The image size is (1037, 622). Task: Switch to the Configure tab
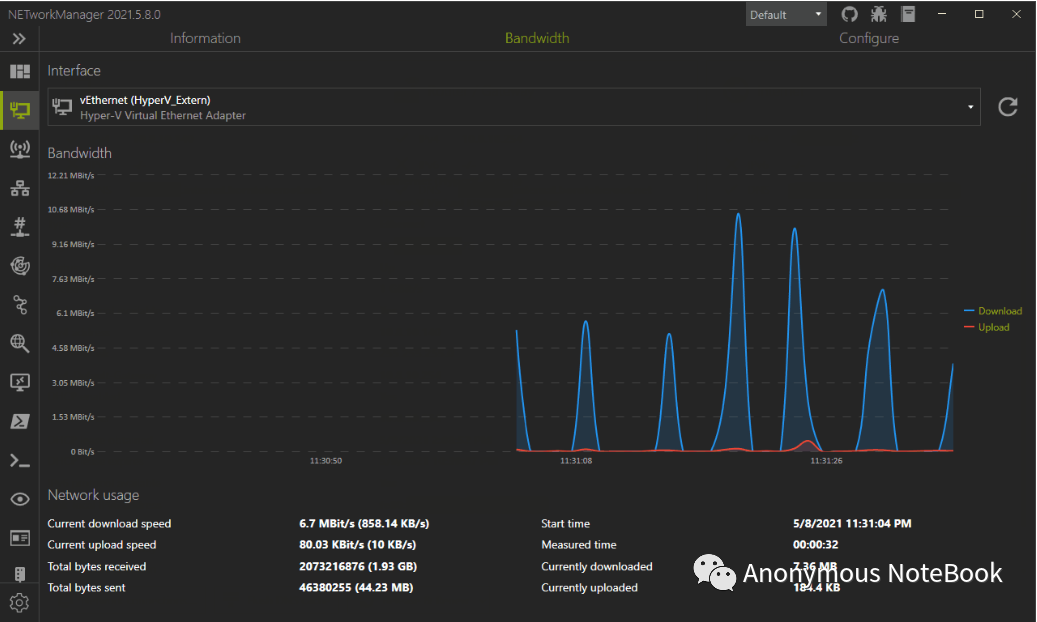click(x=869, y=38)
